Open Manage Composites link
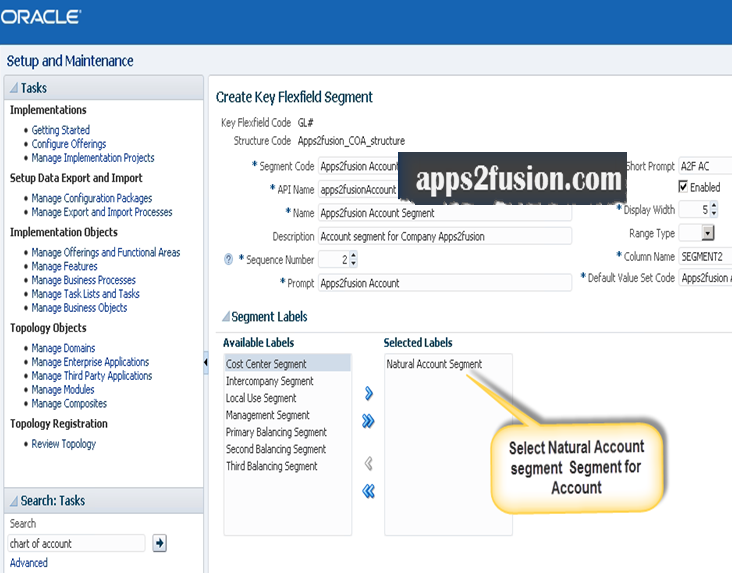 click(x=69, y=403)
